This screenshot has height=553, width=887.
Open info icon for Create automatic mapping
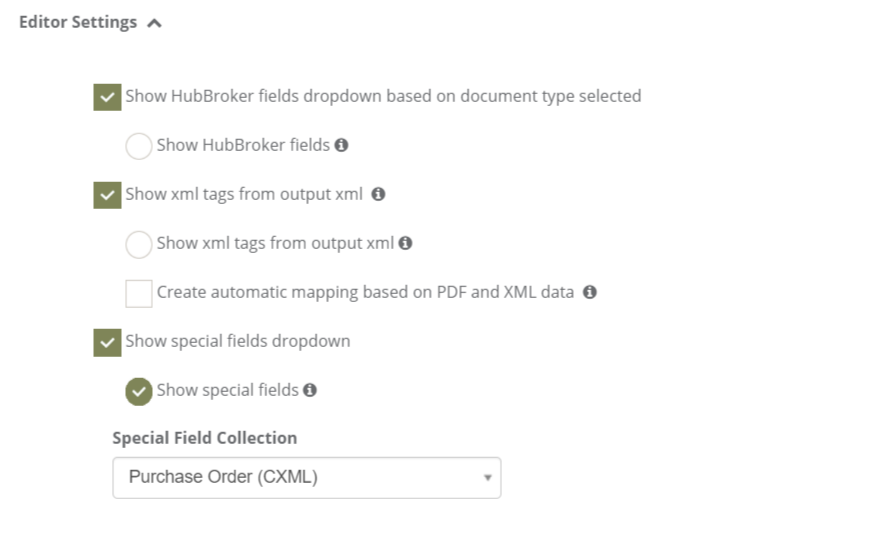click(x=590, y=292)
